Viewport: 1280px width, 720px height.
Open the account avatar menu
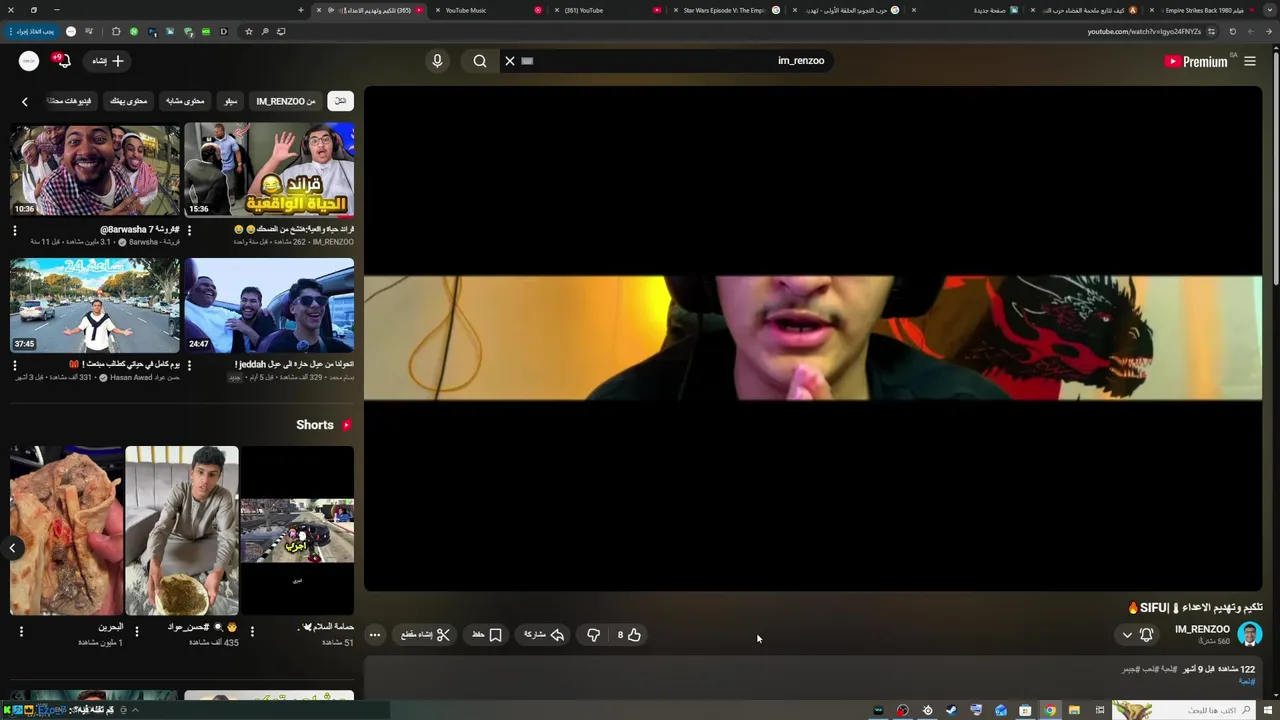click(29, 61)
